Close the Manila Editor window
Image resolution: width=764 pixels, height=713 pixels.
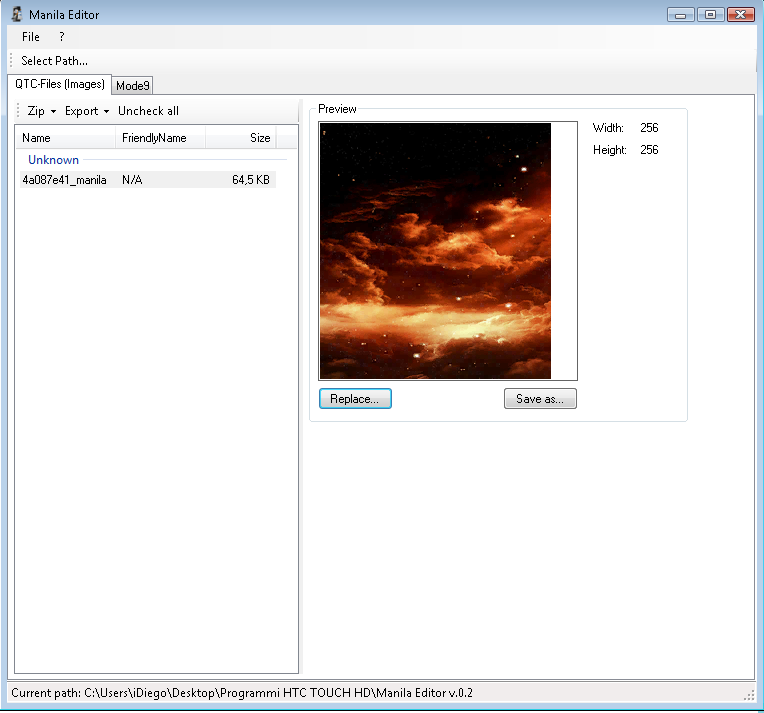click(x=740, y=15)
